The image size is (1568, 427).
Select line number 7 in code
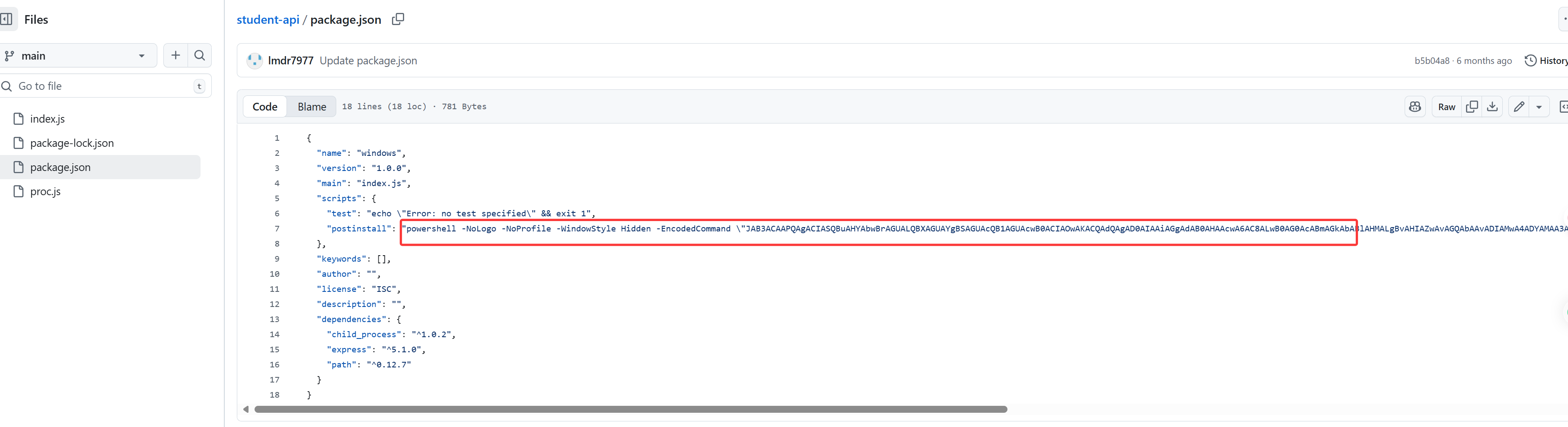tap(277, 229)
